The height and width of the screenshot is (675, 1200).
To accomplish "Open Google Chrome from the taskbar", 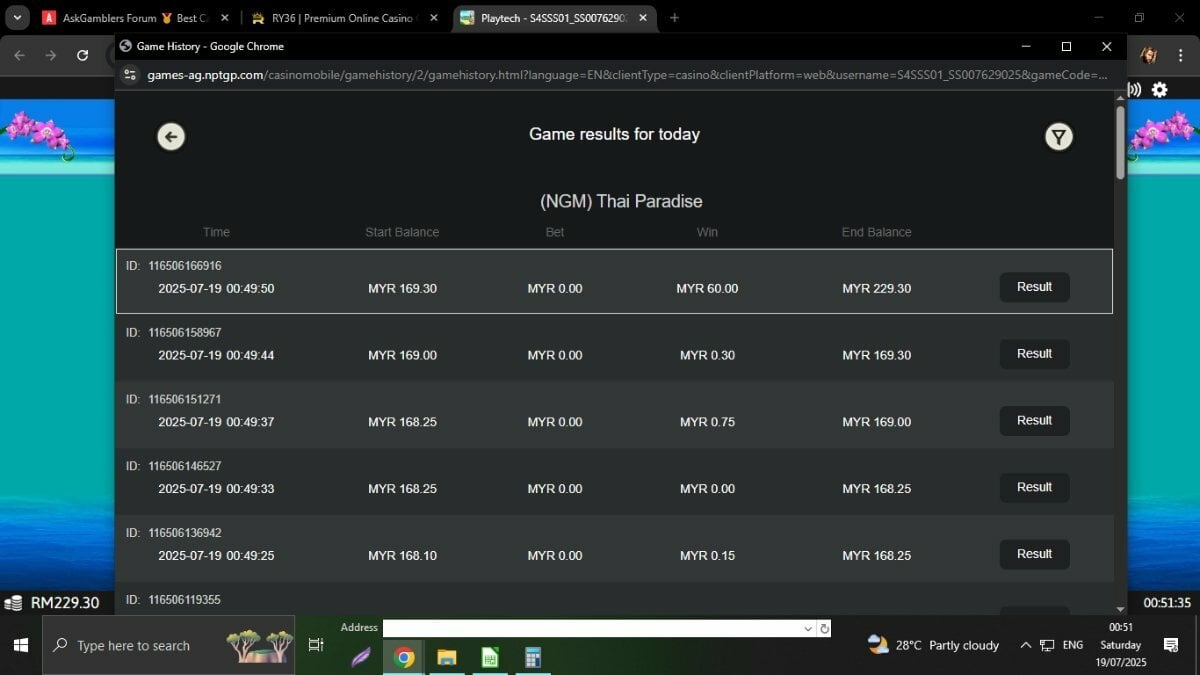I will [x=404, y=657].
